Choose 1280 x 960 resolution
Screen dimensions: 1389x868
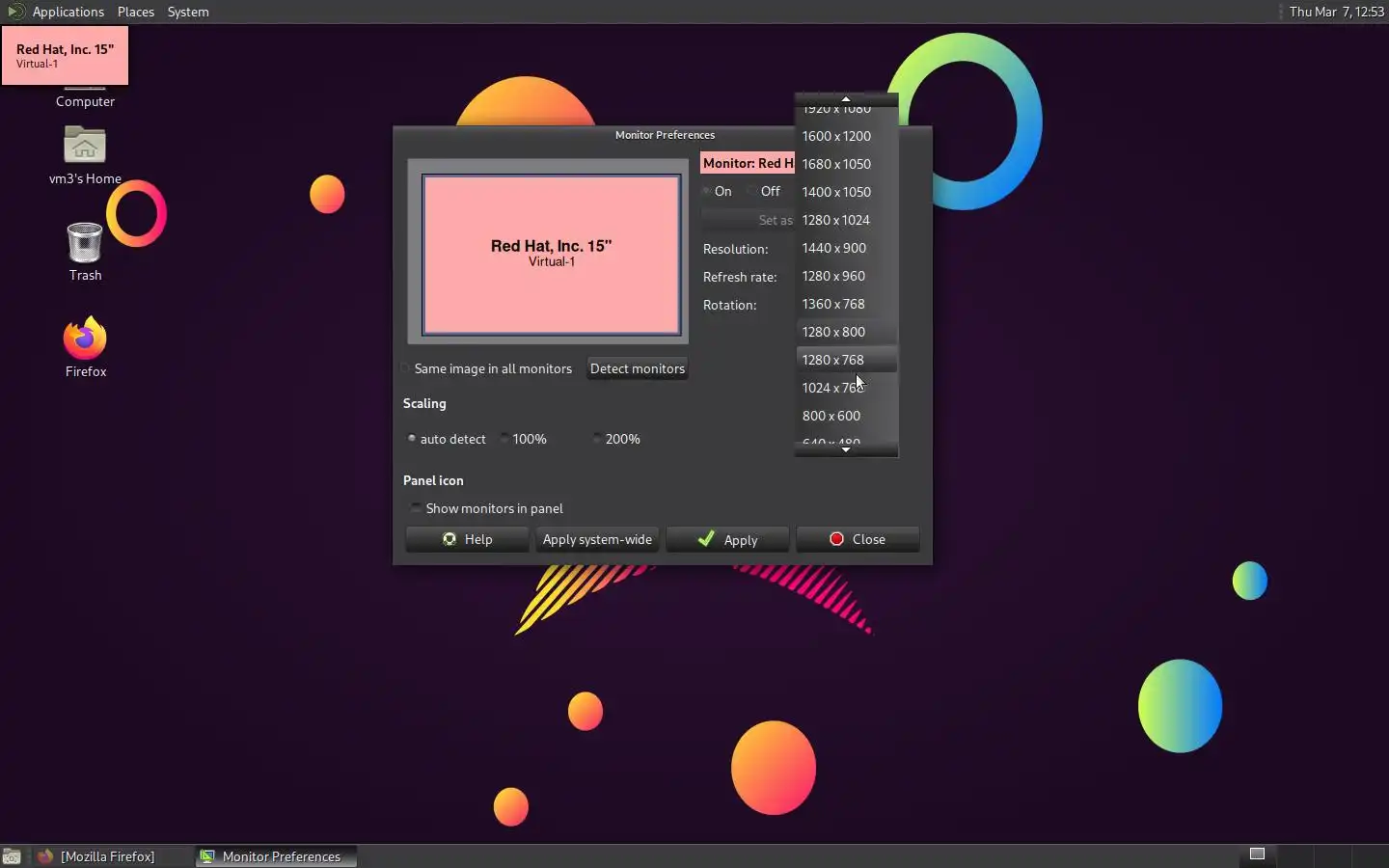(846, 276)
